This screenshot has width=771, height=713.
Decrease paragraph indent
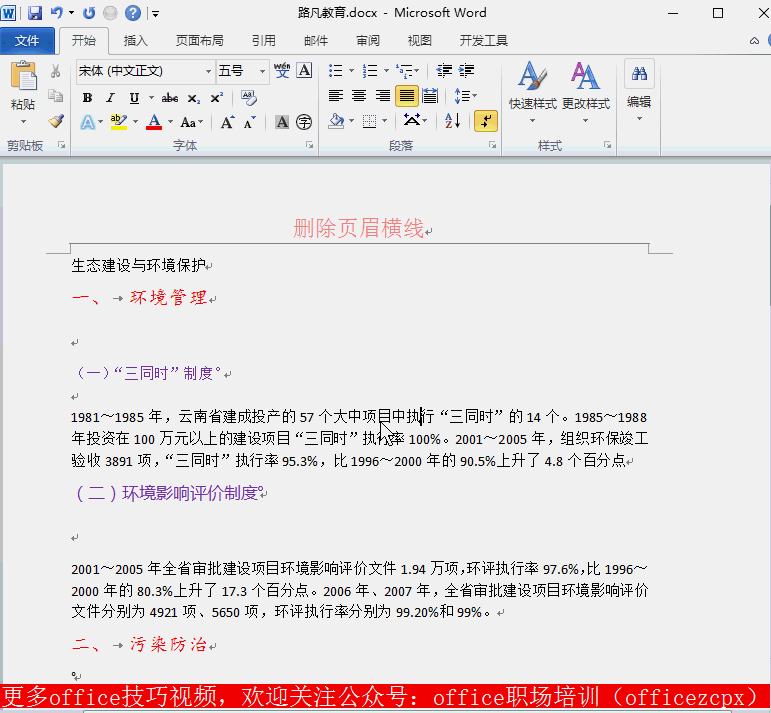coord(444,71)
